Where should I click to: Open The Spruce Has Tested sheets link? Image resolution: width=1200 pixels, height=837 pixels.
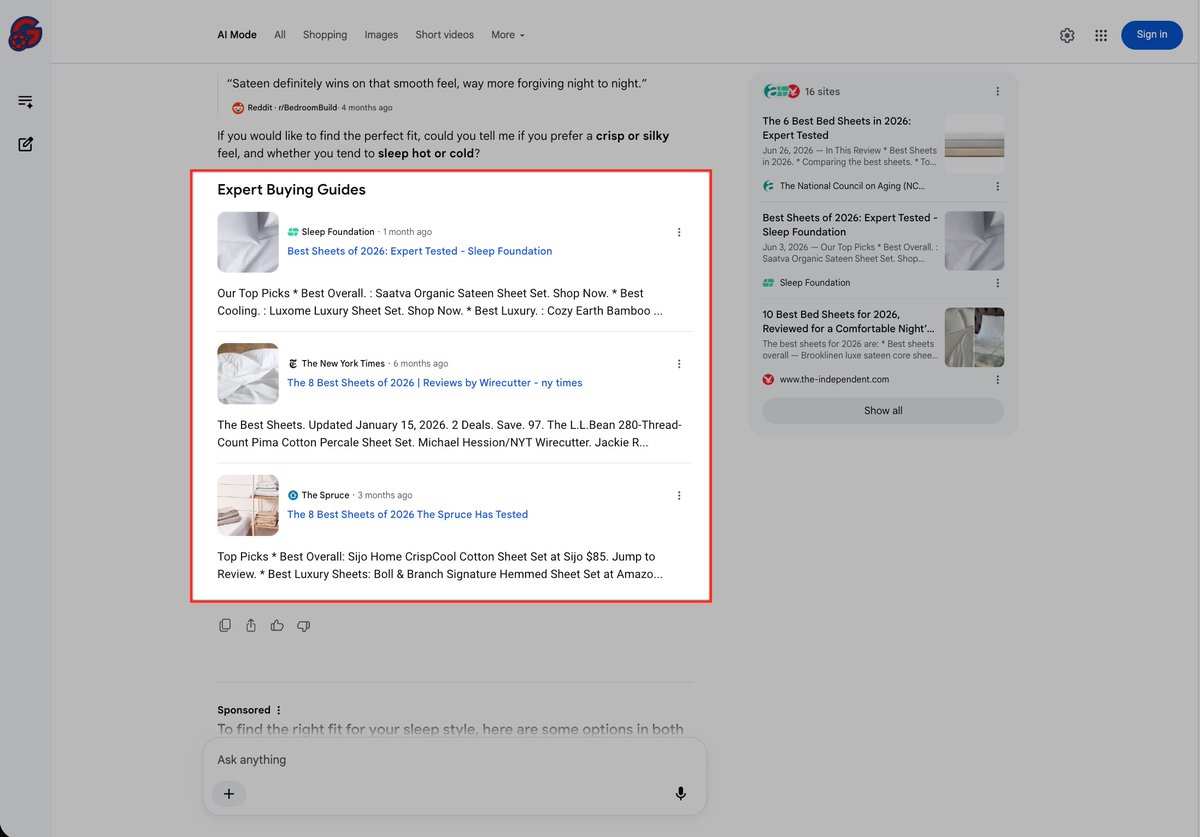408,515
